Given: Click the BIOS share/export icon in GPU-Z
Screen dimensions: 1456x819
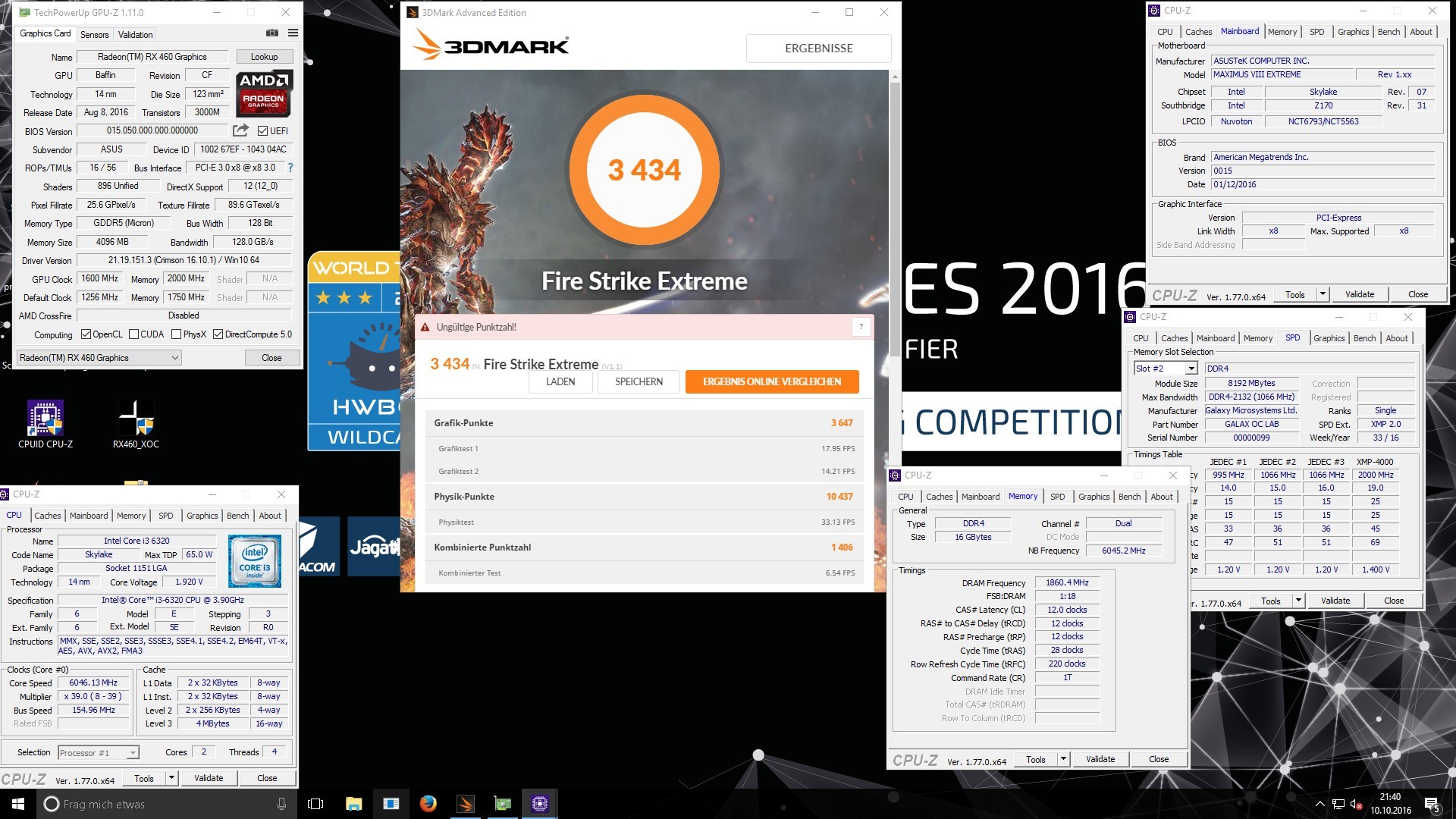Looking at the screenshot, I should (x=240, y=130).
